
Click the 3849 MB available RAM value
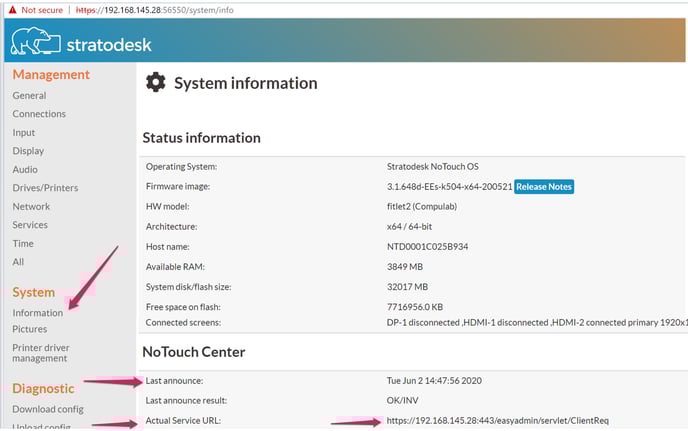(x=405, y=267)
